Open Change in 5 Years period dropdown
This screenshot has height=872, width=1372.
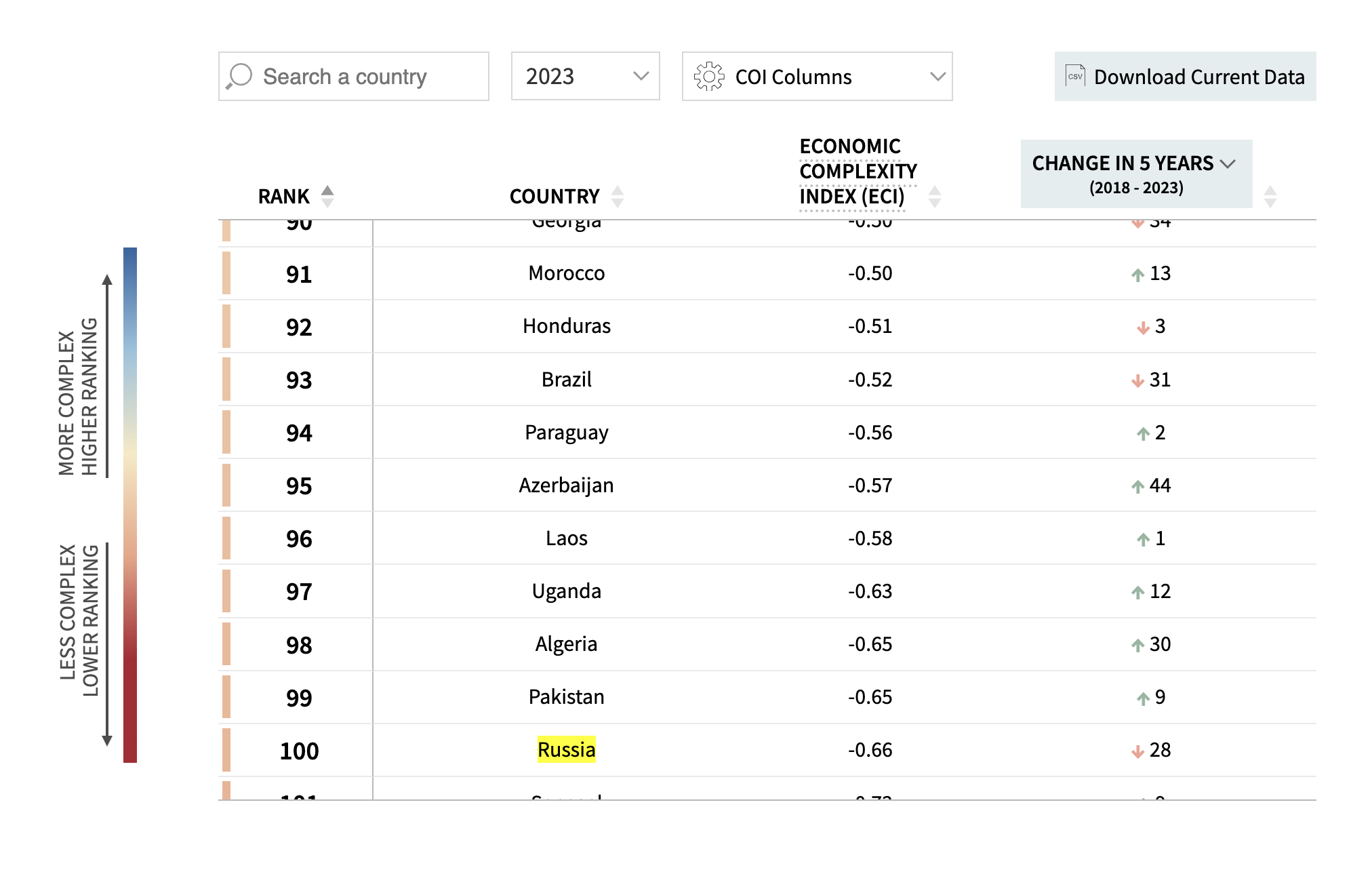(x=1136, y=174)
